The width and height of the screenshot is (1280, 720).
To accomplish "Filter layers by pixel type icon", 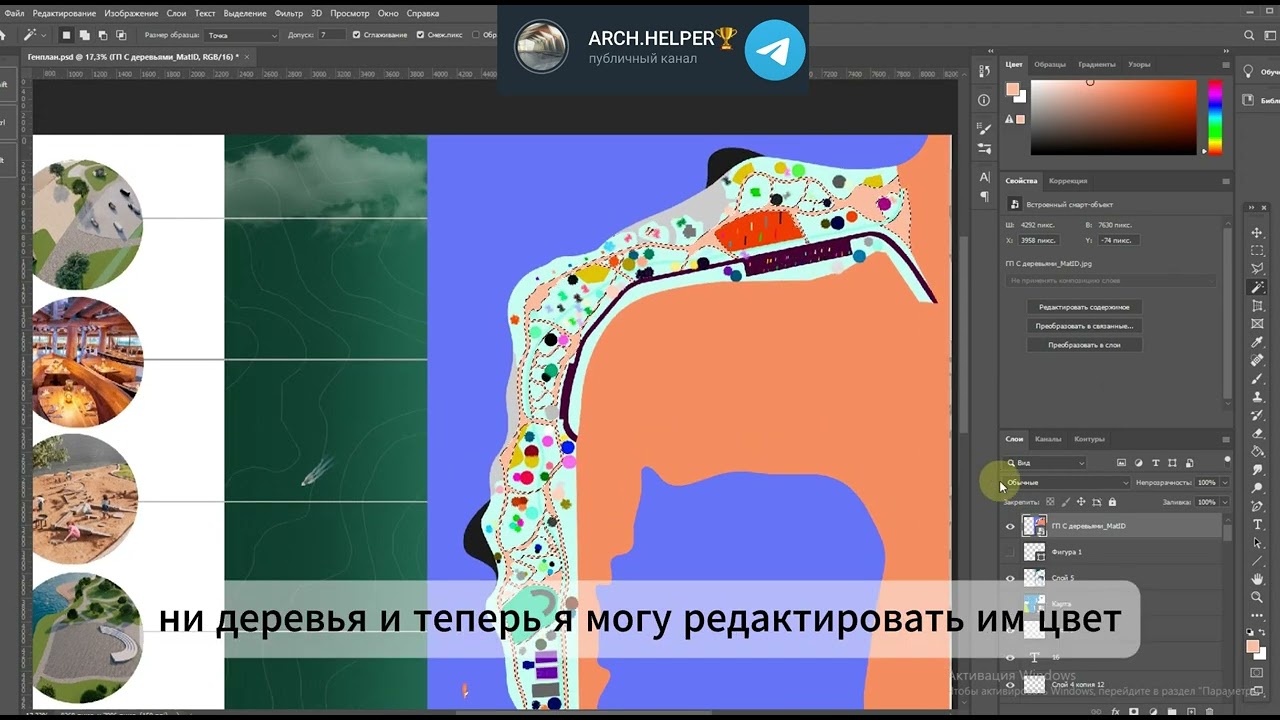I will coord(1121,463).
